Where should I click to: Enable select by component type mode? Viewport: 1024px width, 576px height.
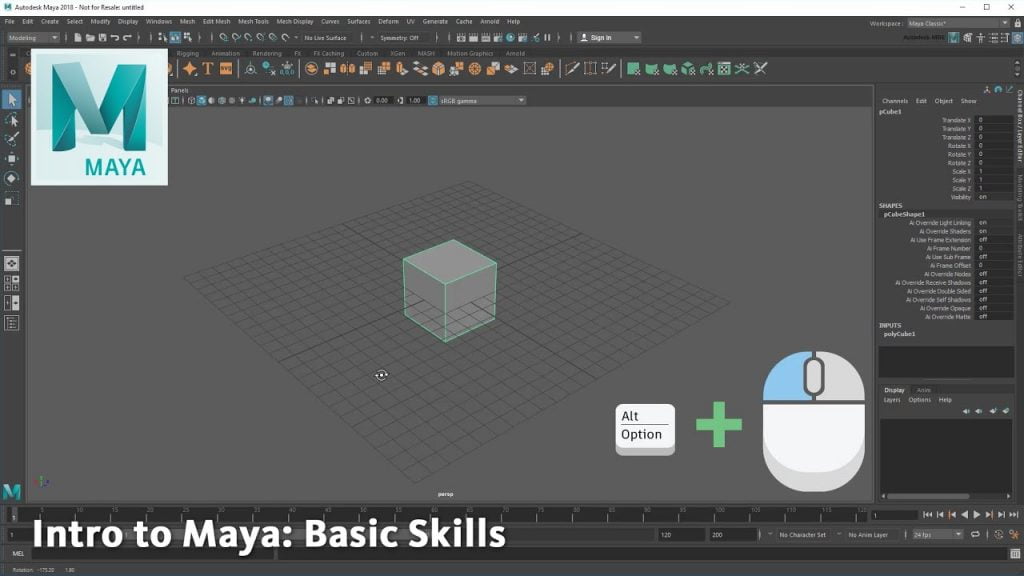(x=187, y=38)
